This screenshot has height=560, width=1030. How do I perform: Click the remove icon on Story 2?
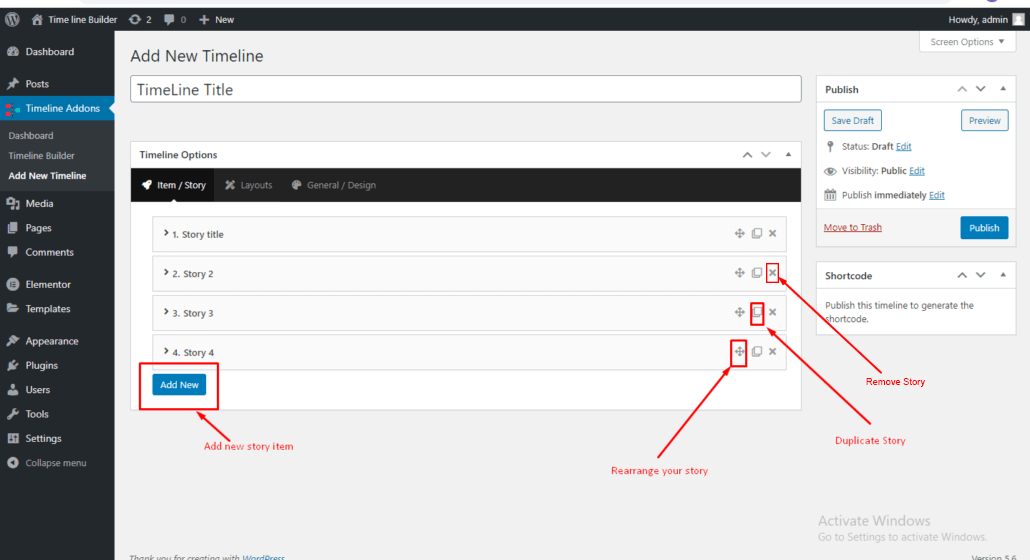[772, 273]
